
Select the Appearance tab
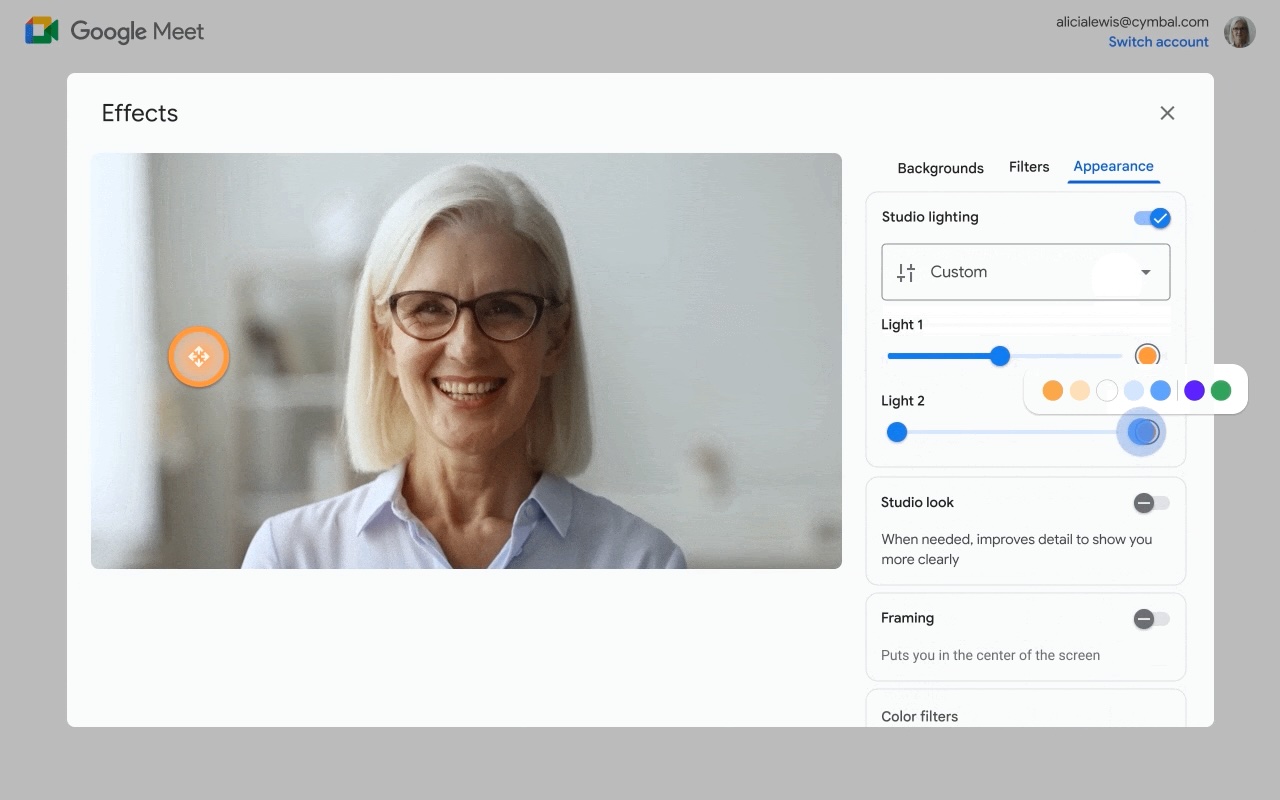(1113, 166)
